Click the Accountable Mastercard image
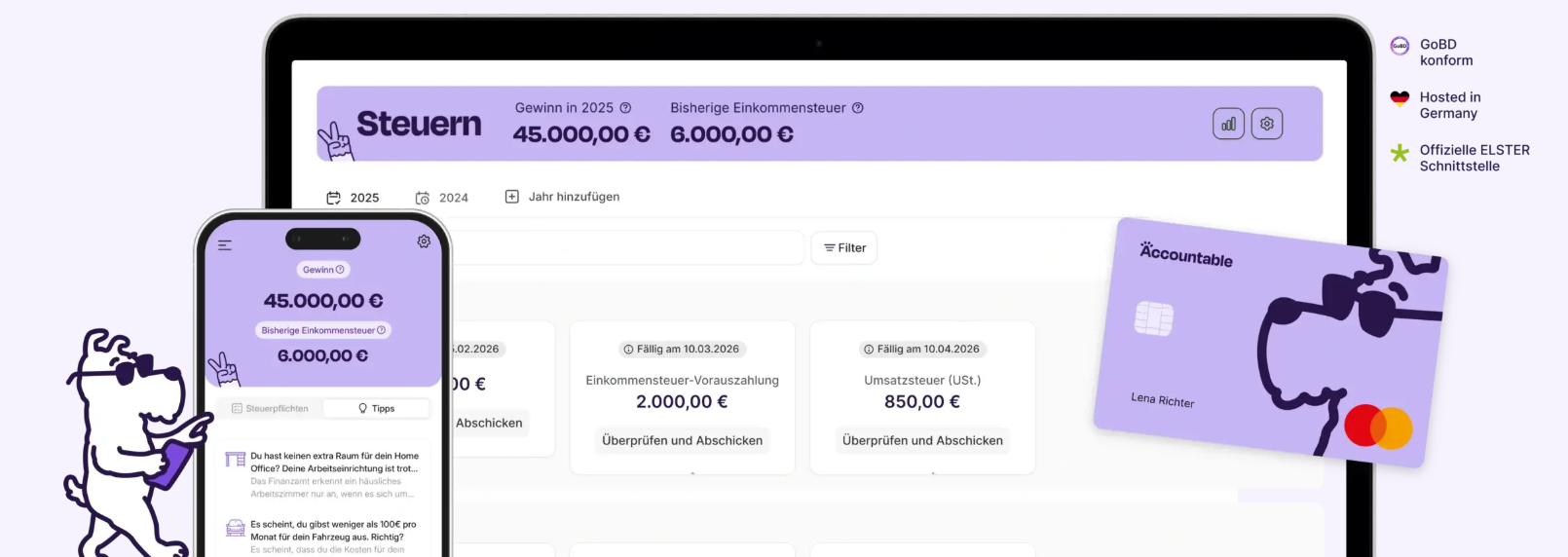The height and width of the screenshot is (557, 1568). pyautogui.click(x=1271, y=342)
